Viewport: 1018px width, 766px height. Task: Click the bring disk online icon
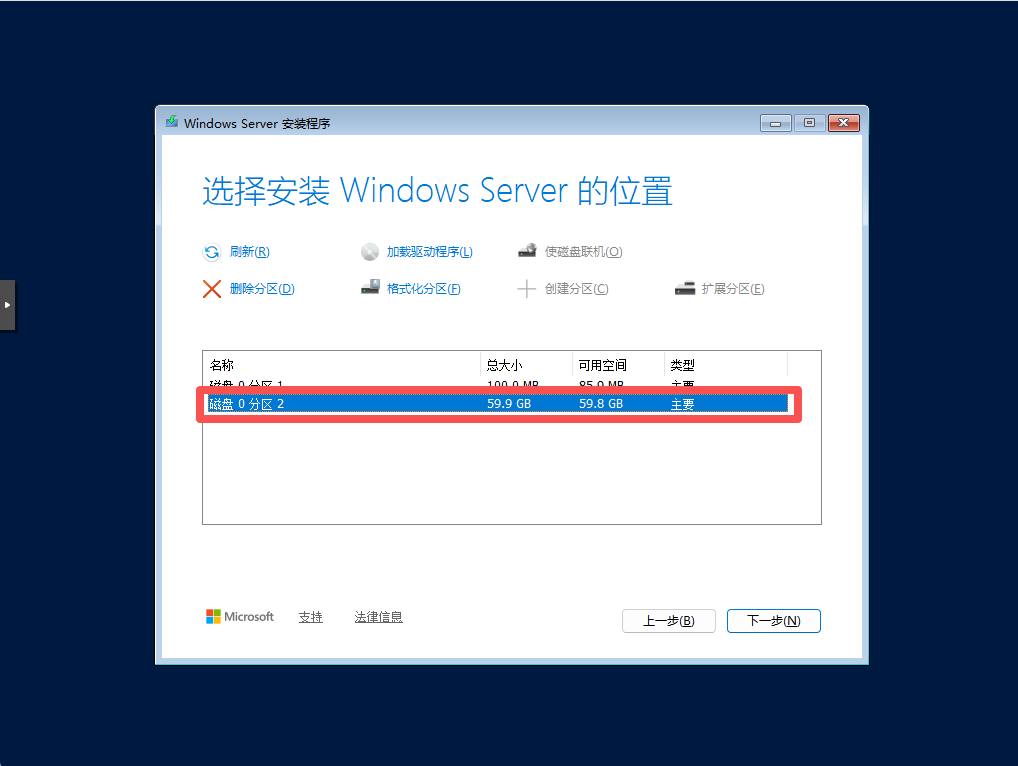click(527, 251)
